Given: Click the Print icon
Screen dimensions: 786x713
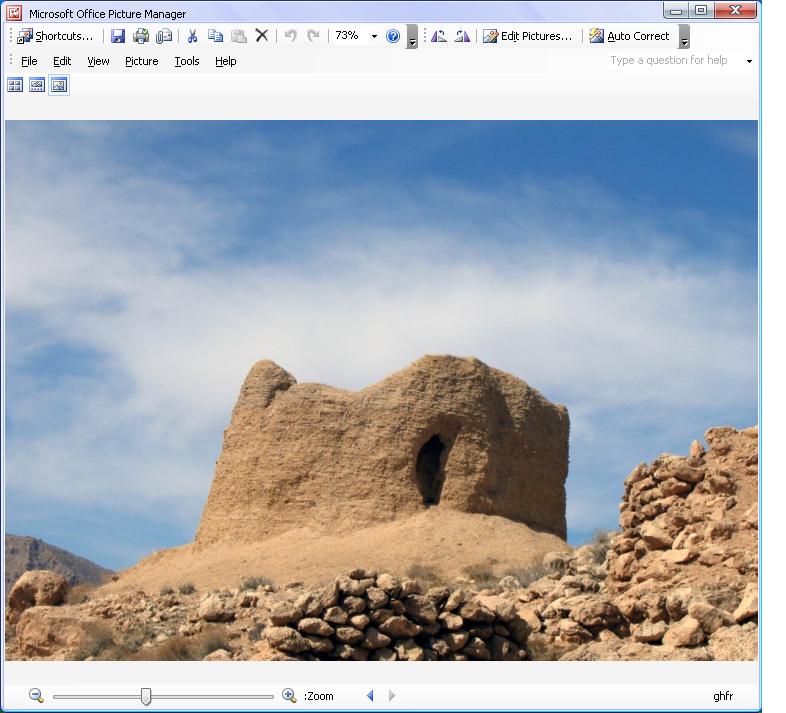Looking at the screenshot, I should pyautogui.click(x=141, y=36).
